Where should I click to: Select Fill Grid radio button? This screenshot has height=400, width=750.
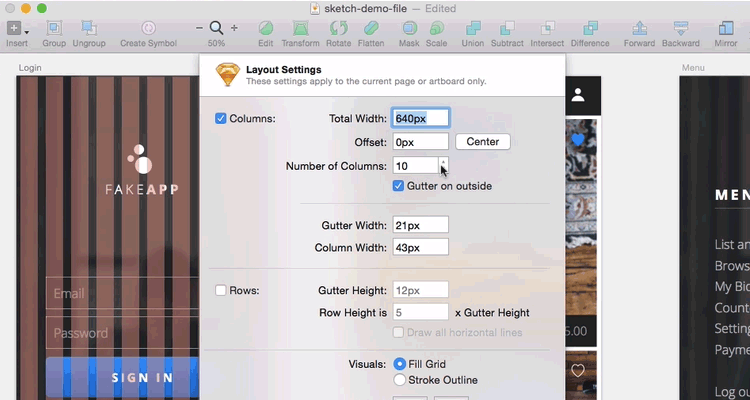coord(400,363)
